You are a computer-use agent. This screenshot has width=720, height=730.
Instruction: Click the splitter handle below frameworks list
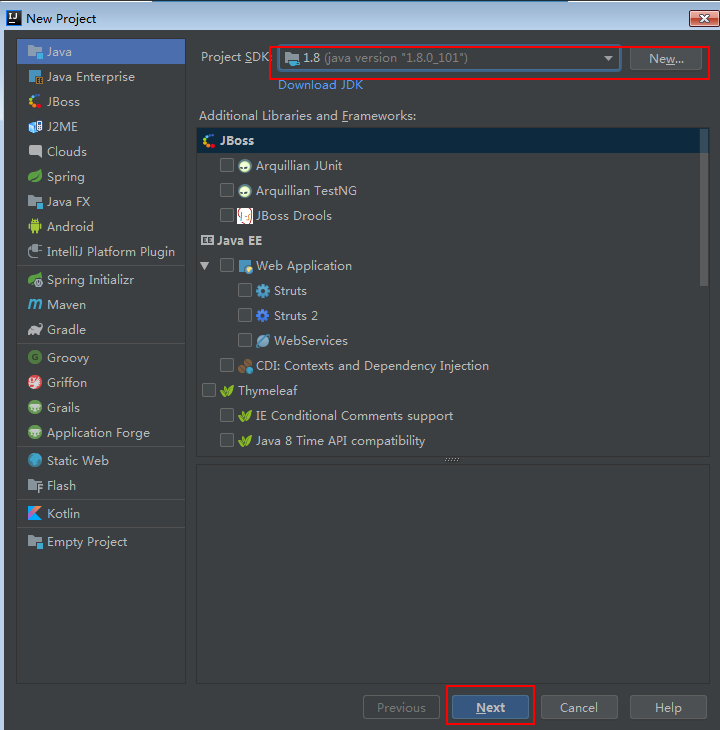tap(452, 460)
